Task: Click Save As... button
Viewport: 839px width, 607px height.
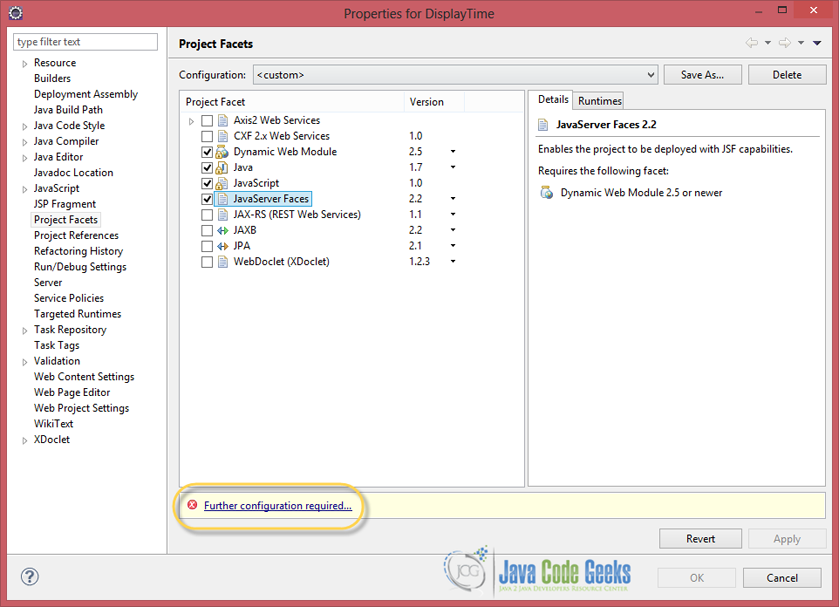Action: tap(703, 75)
